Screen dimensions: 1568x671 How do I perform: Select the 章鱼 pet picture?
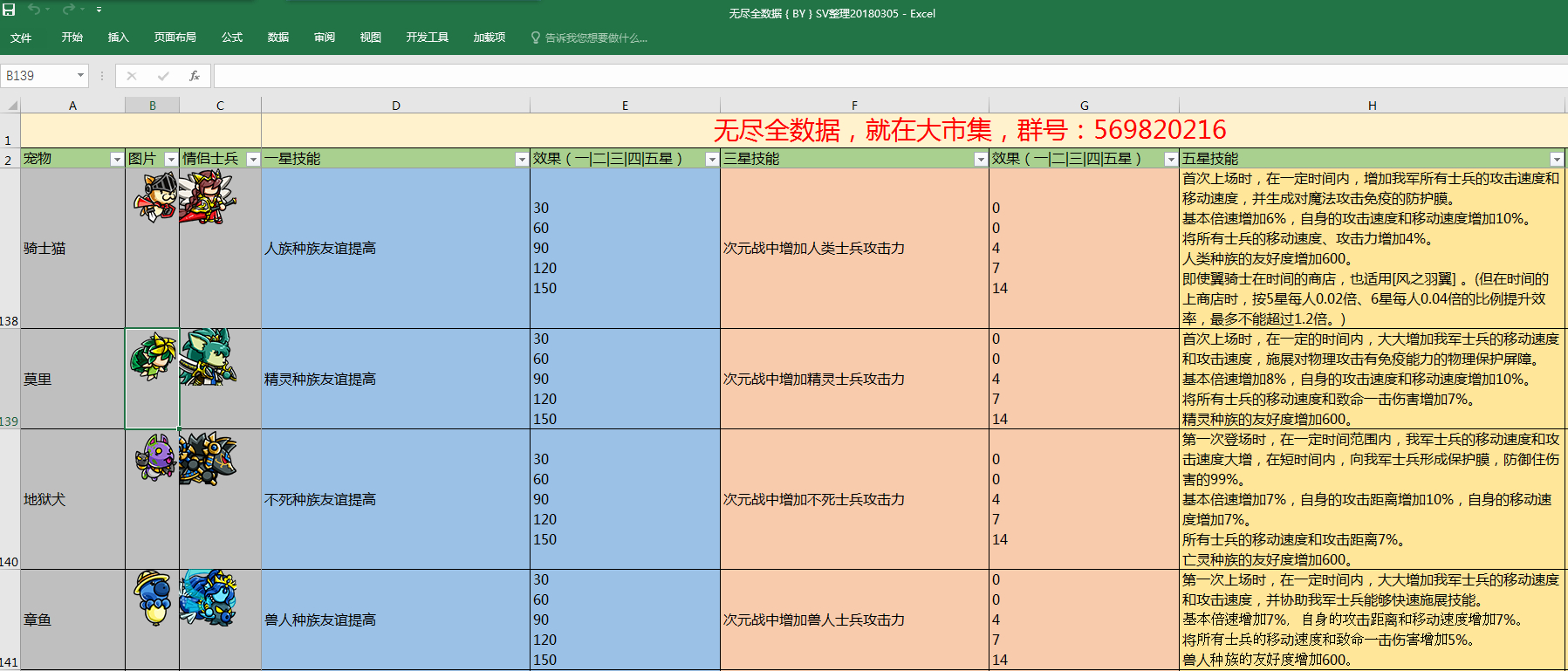(154, 598)
